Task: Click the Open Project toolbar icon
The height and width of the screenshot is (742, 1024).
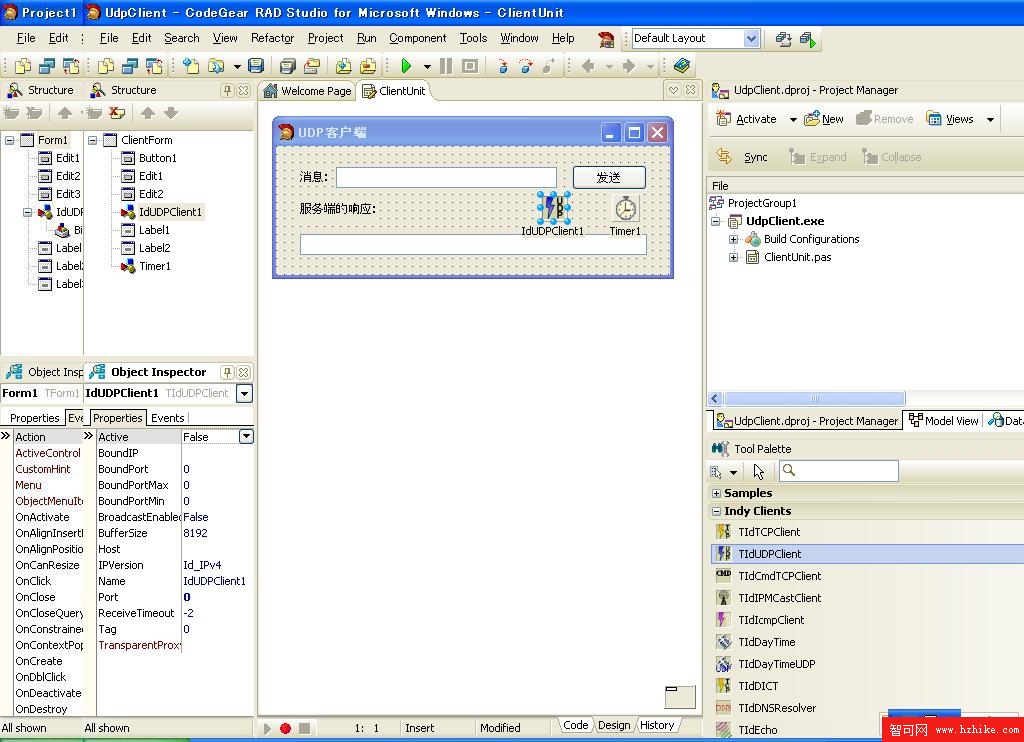Action: (x=312, y=65)
